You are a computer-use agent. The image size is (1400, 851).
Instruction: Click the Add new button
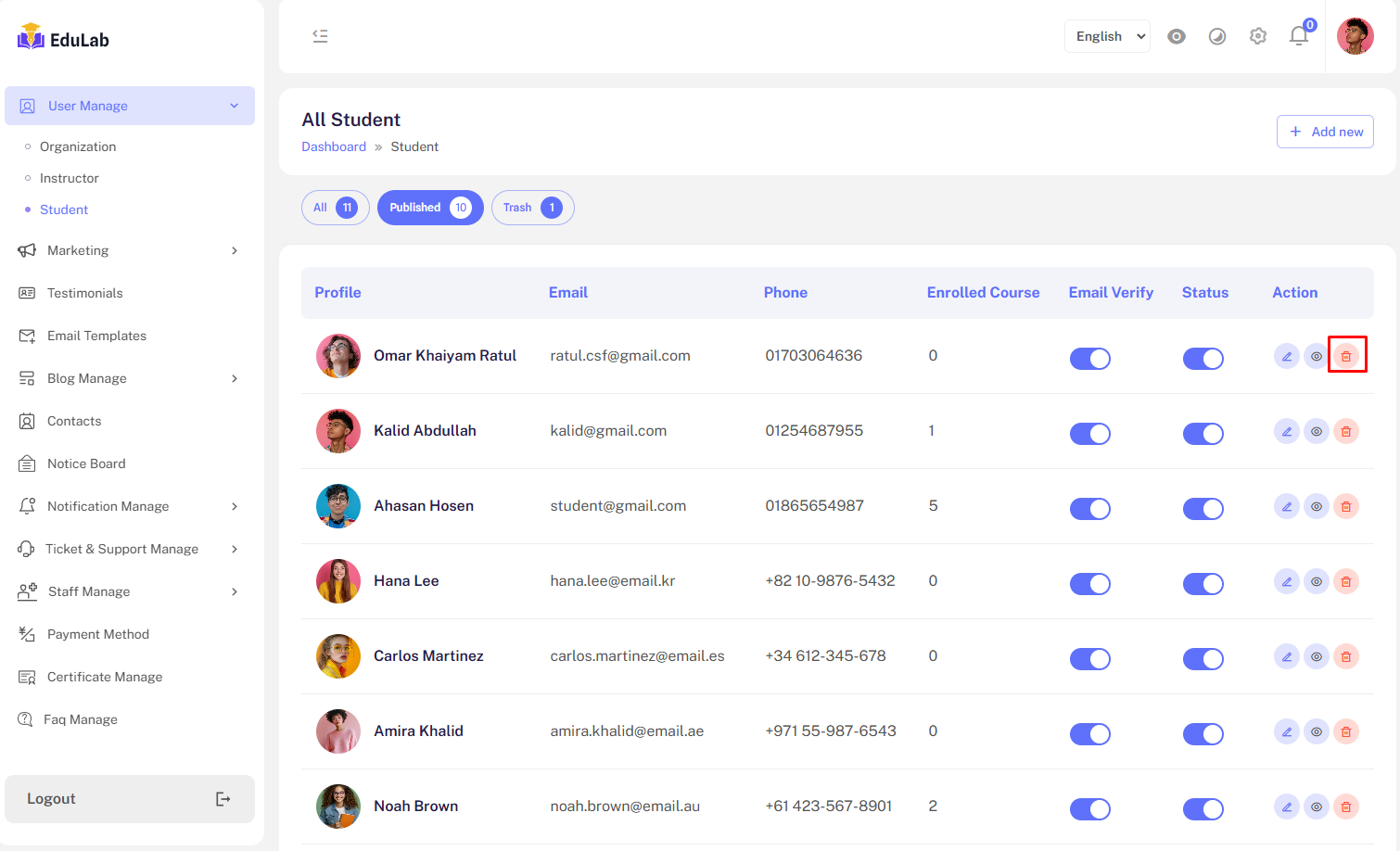coord(1325,132)
